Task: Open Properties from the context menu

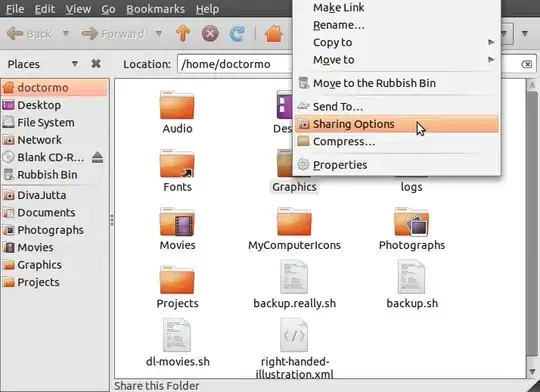Action: point(396,165)
